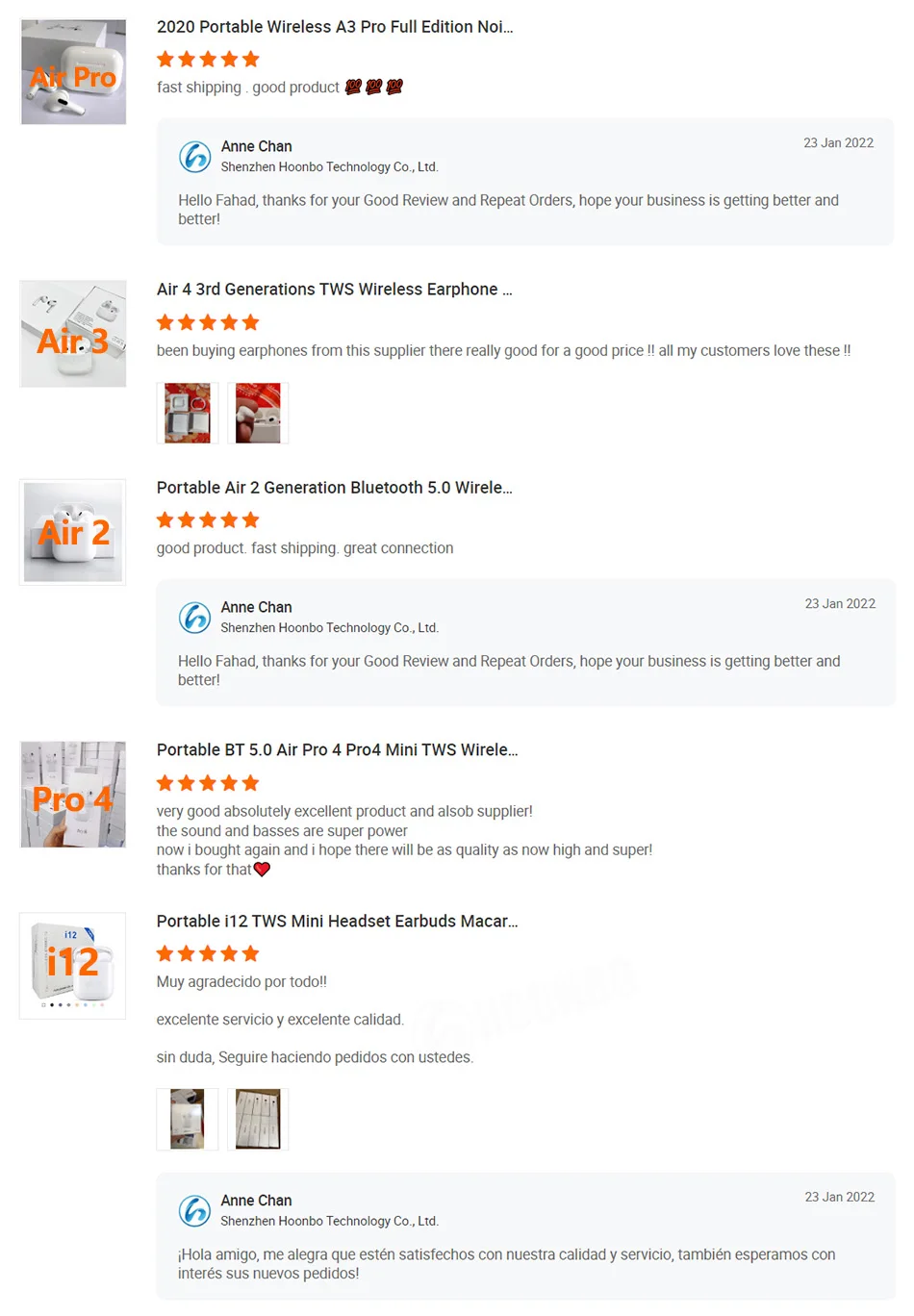Viewport: 914px width, 1316px height.
Task: Click Anne Chan's avatar icon in first reply
Action: [x=195, y=156]
